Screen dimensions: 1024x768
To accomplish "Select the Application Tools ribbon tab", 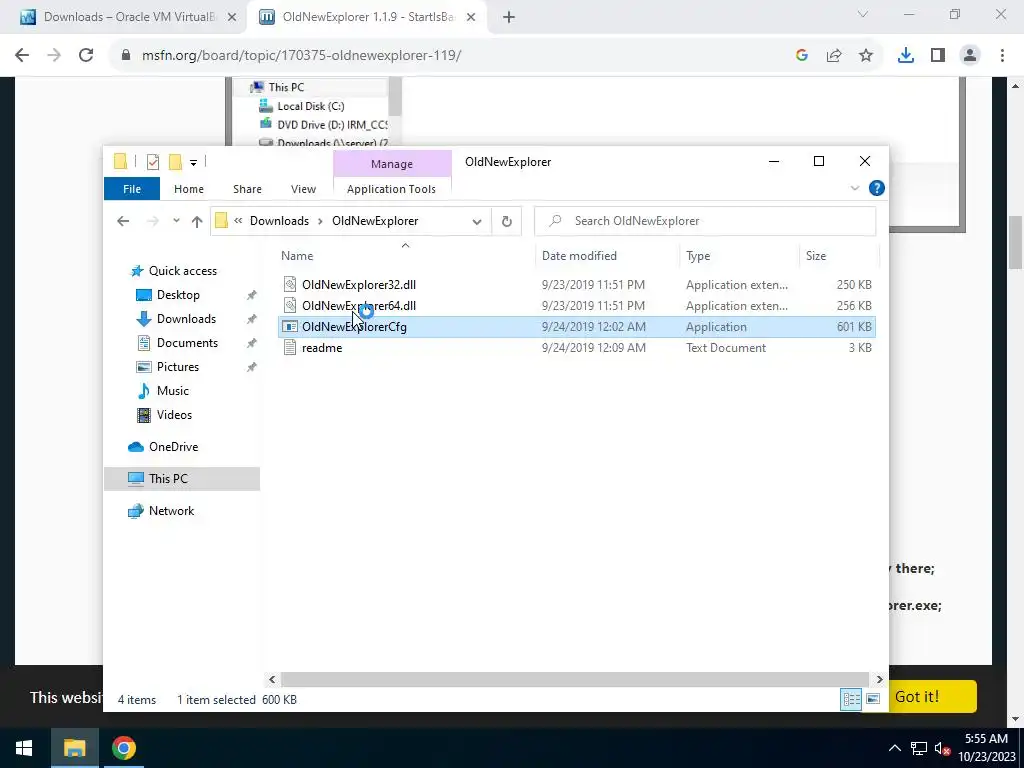I will click(391, 189).
